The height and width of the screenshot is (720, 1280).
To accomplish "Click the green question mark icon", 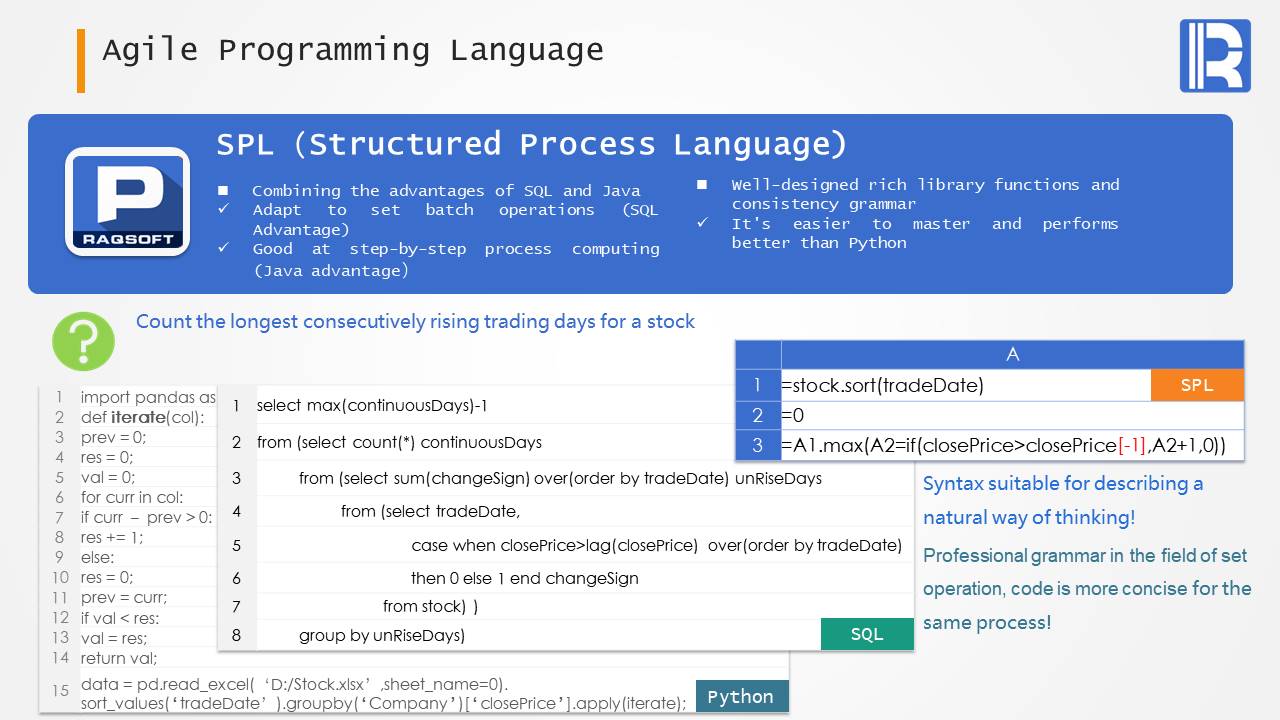I will [83, 341].
